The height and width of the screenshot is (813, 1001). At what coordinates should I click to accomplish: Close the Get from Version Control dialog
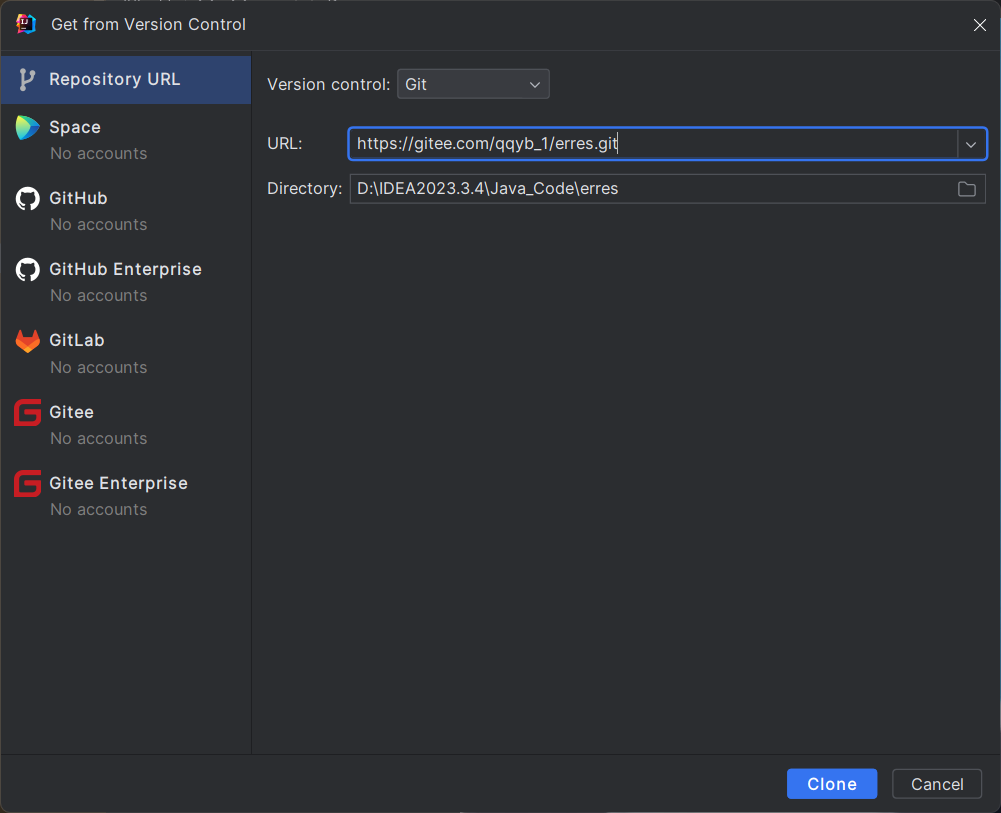979,25
